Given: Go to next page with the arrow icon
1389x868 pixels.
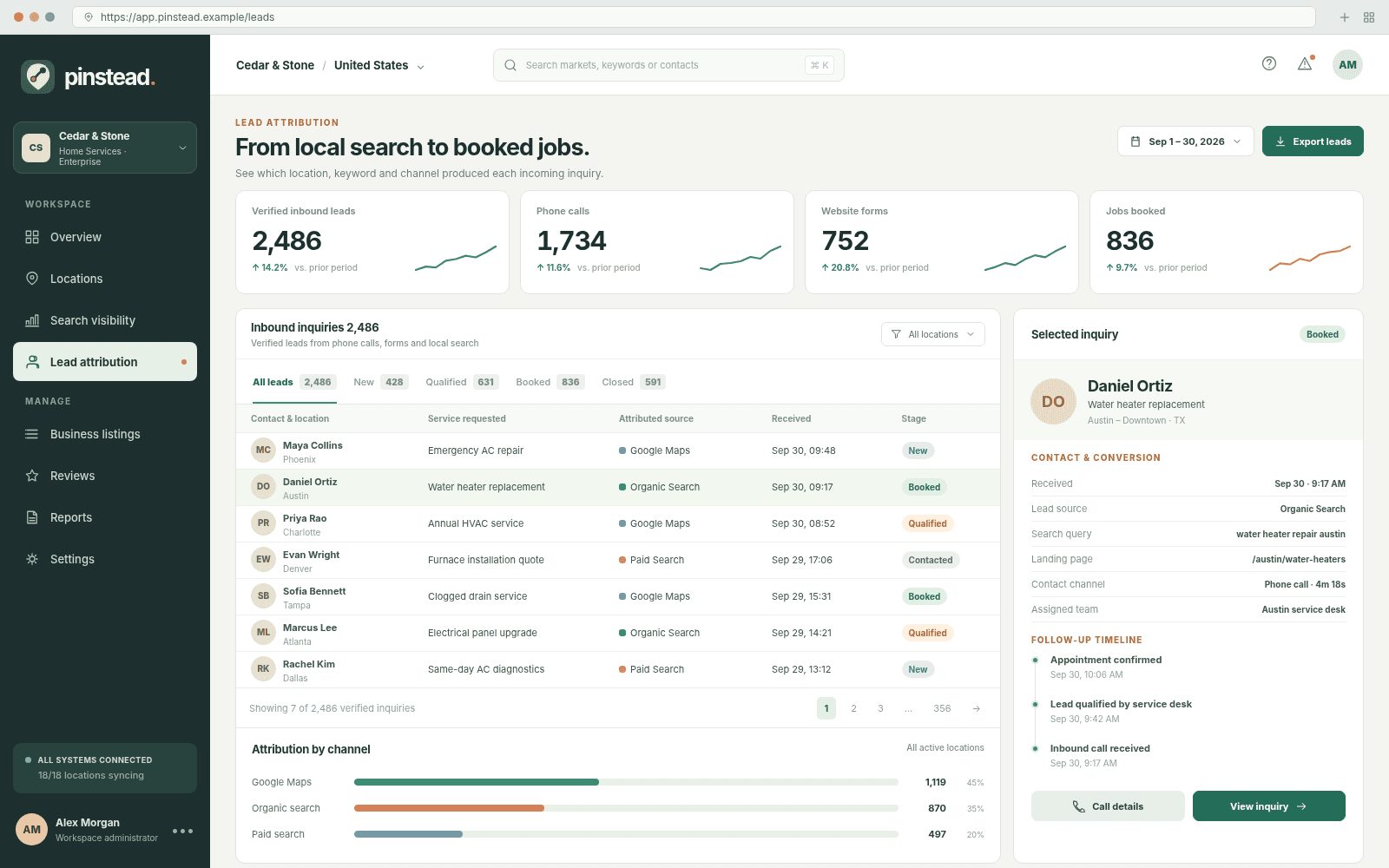Looking at the screenshot, I should [x=977, y=708].
